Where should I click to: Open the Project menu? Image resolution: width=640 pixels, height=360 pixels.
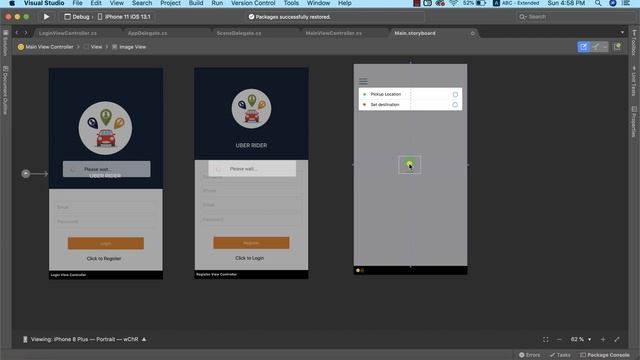(x=170, y=3)
